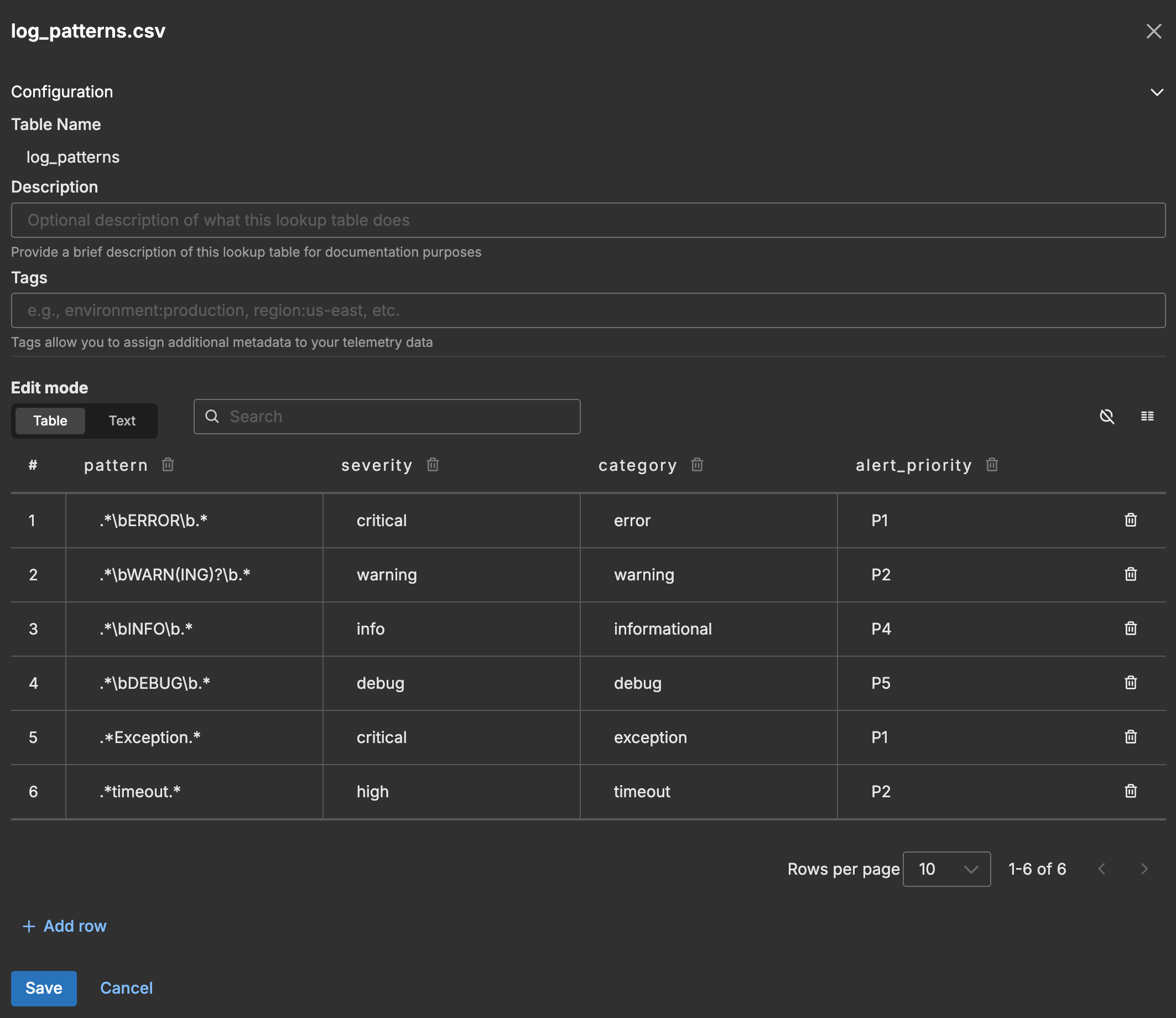The height and width of the screenshot is (1018, 1176).
Task: Toggle selection of the .*Exception.* row
Action: 33,737
